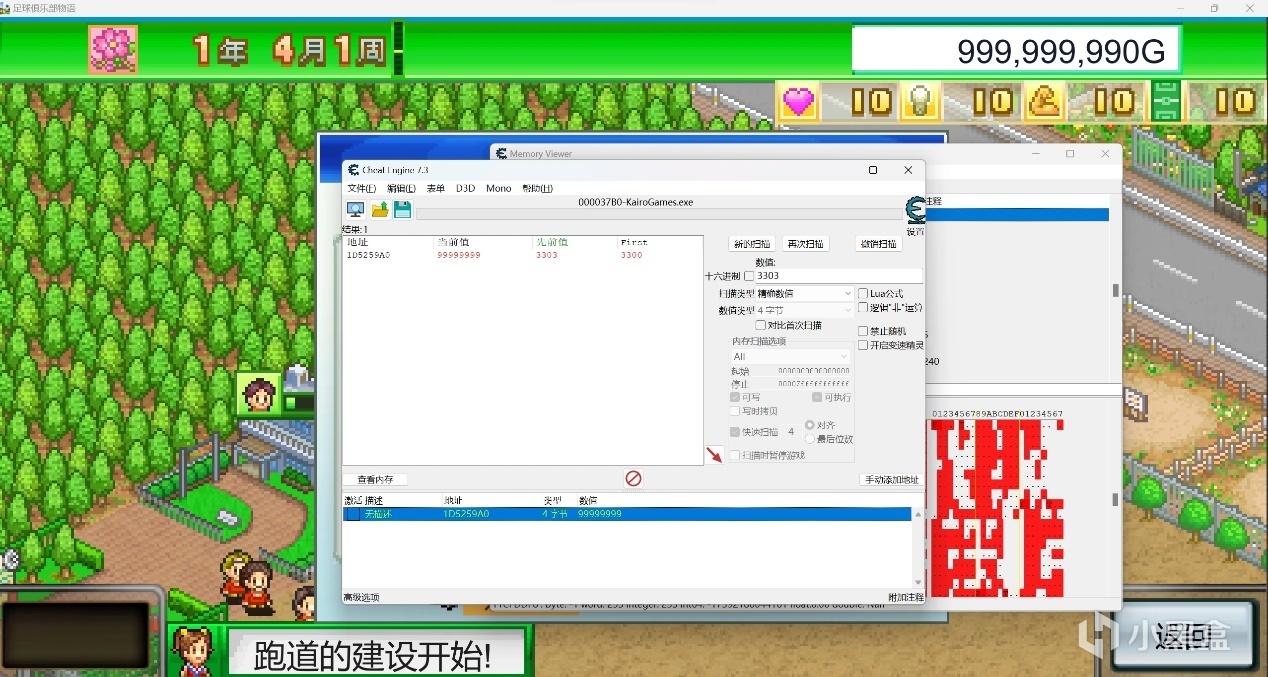
Task: Toggle 可执行 checkbox
Action: click(817, 397)
